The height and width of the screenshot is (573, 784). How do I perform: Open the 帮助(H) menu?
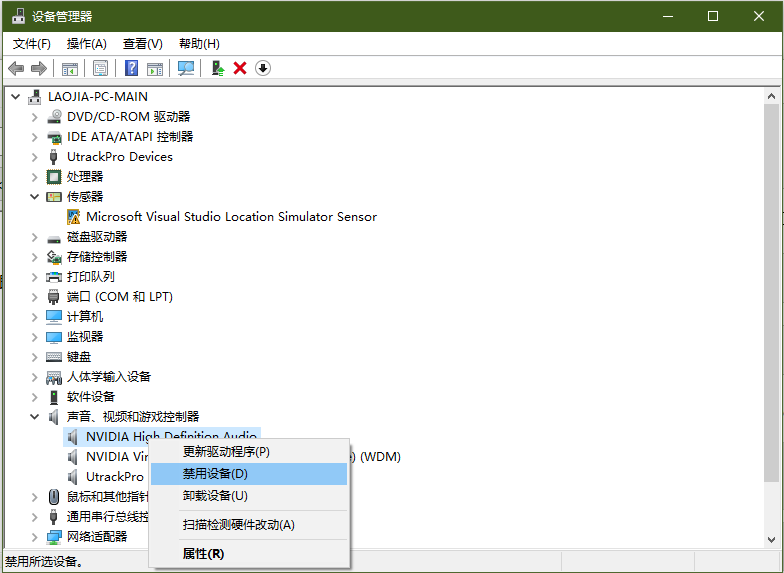pyautogui.click(x=199, y=44)
